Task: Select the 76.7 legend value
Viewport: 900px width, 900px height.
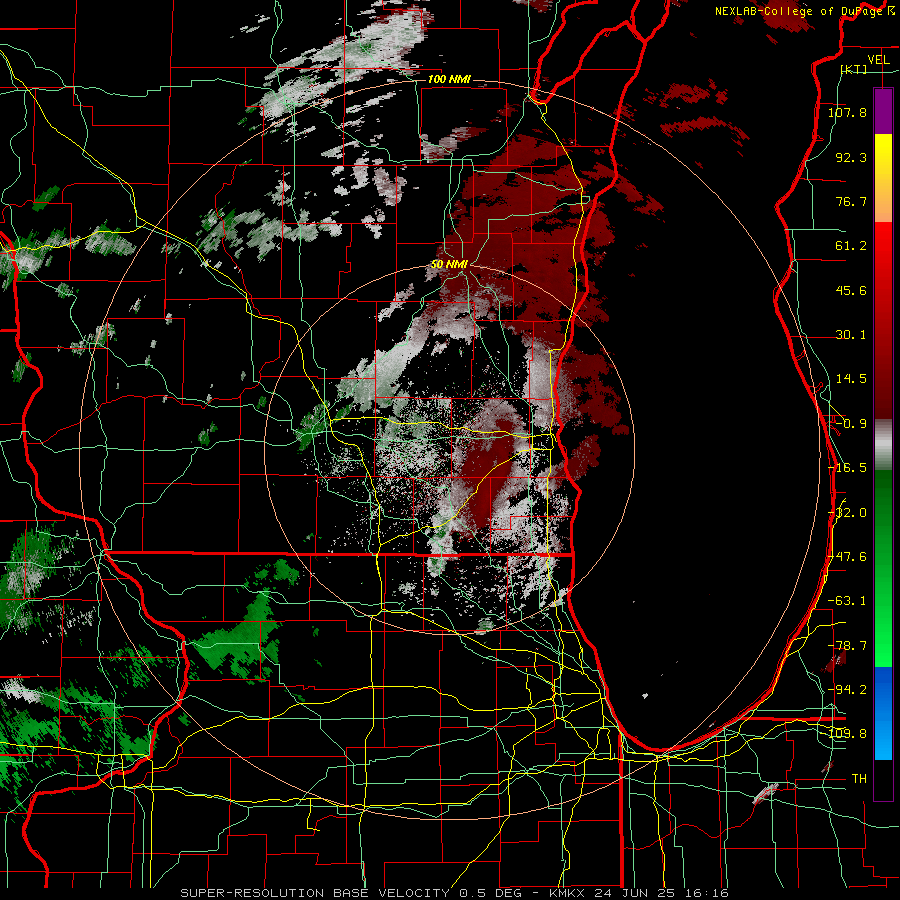Action: [x=851, y=201]
